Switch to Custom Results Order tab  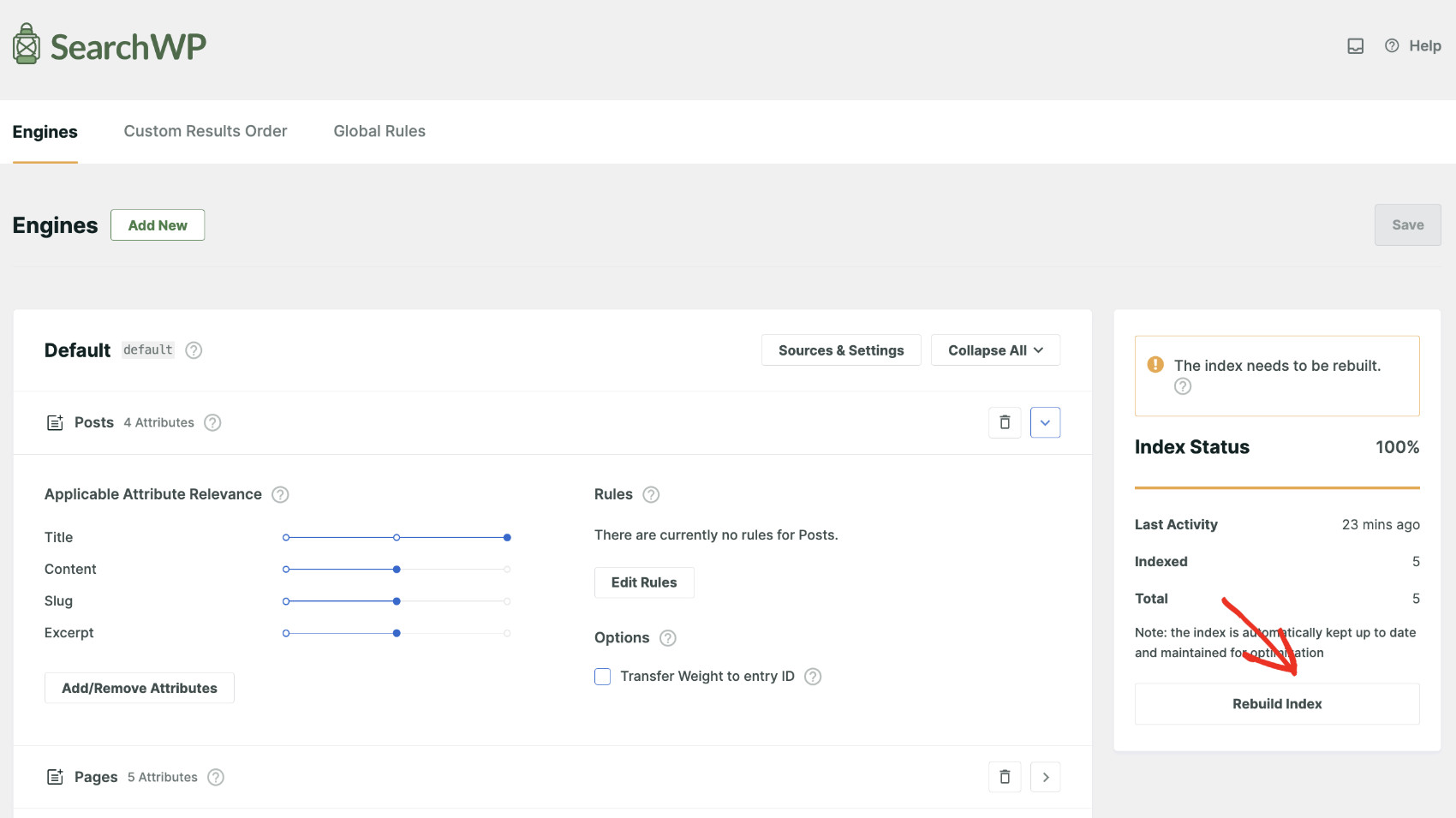206,131
